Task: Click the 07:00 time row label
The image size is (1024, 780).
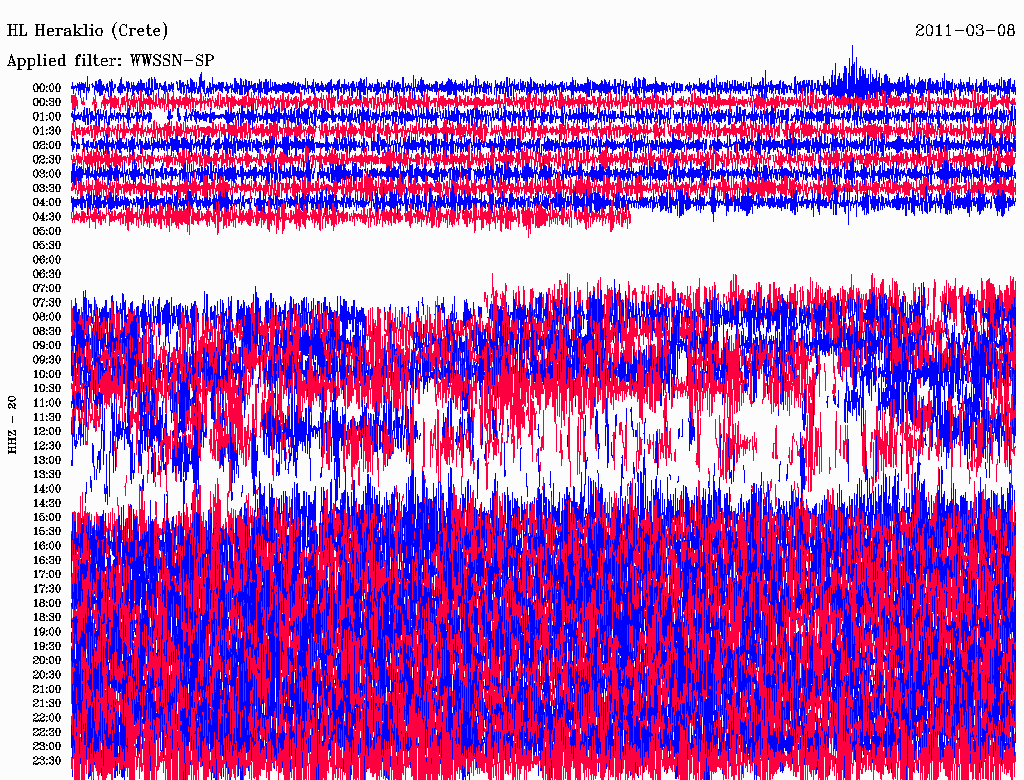Action: [x=47, y=288]
